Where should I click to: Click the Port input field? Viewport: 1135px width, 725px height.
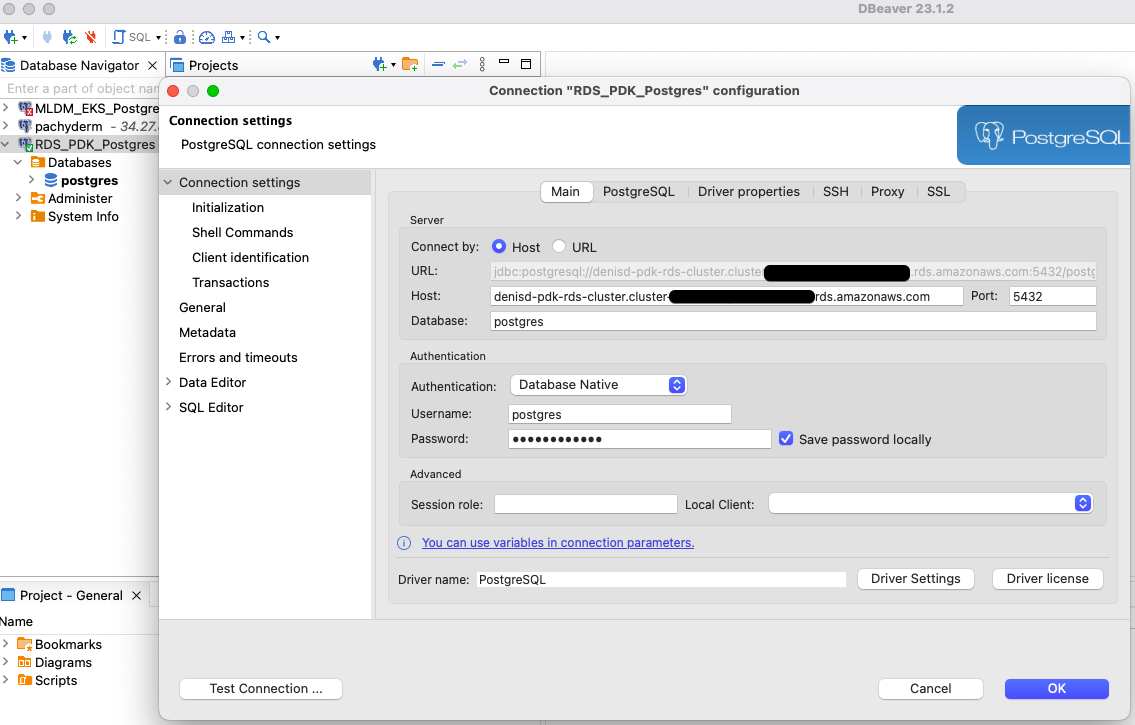pos(1052,296)
